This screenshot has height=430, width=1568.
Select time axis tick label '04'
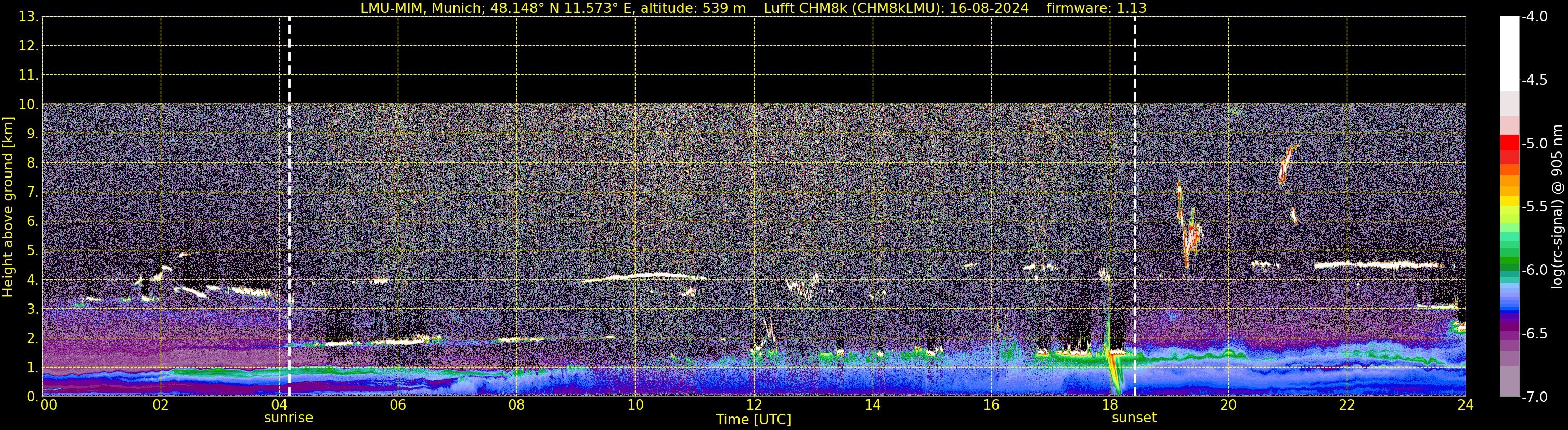(279, 406)
